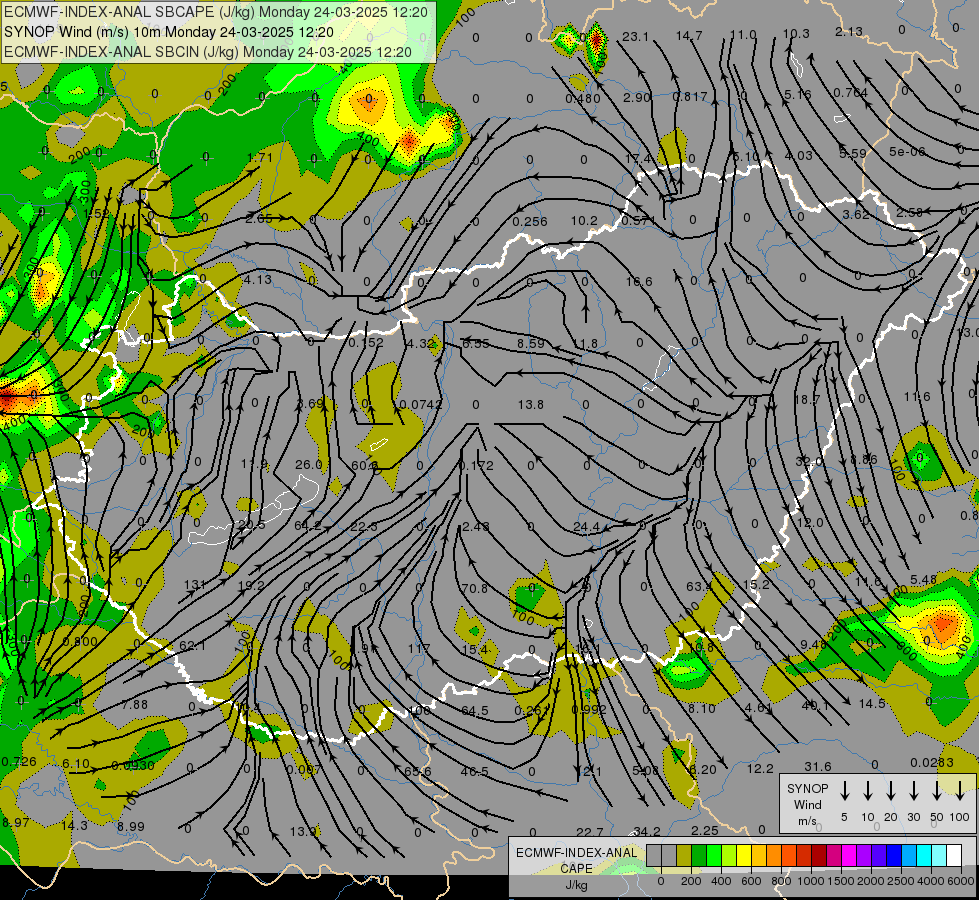Click the wind arrow above 100 in SYNOP legend
The height and width of the screenshot is (900, 979).
point(960,791)
